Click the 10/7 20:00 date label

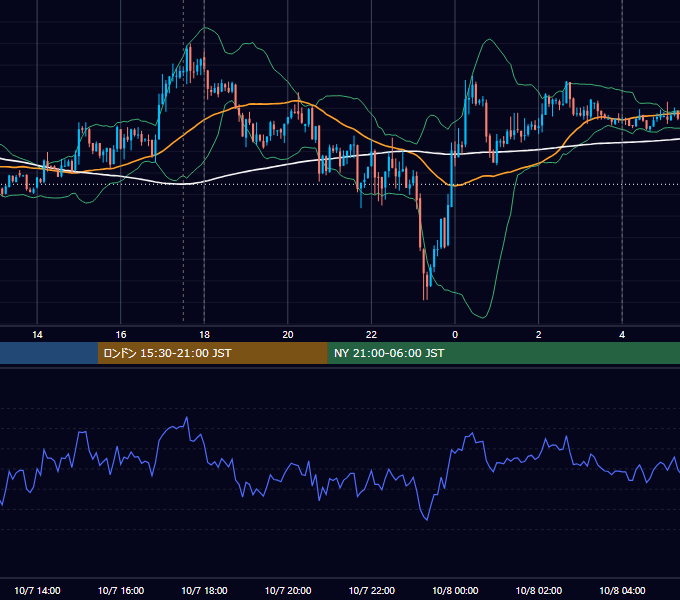[288, 590]
